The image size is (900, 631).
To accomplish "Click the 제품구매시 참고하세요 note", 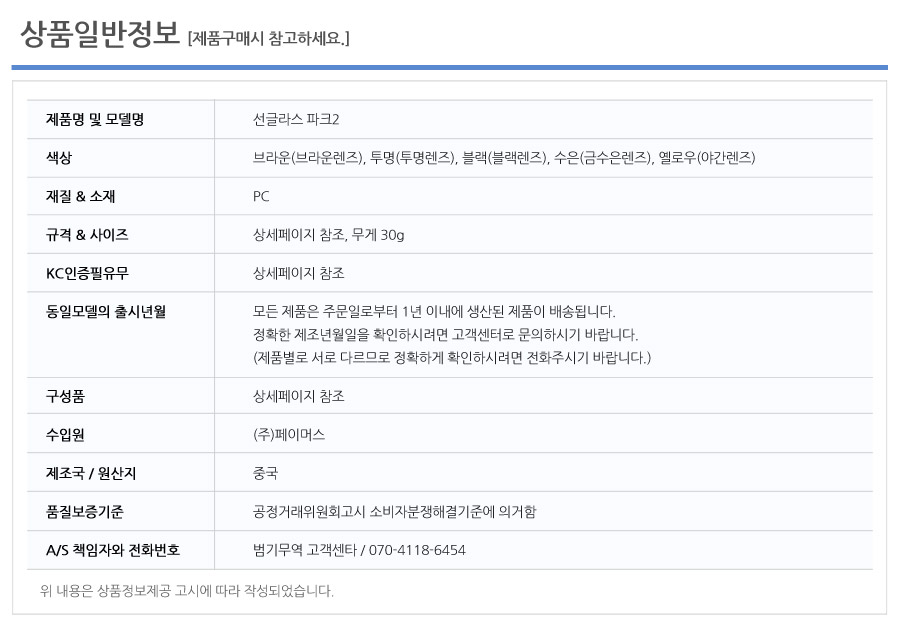I will tap(269, 38).
